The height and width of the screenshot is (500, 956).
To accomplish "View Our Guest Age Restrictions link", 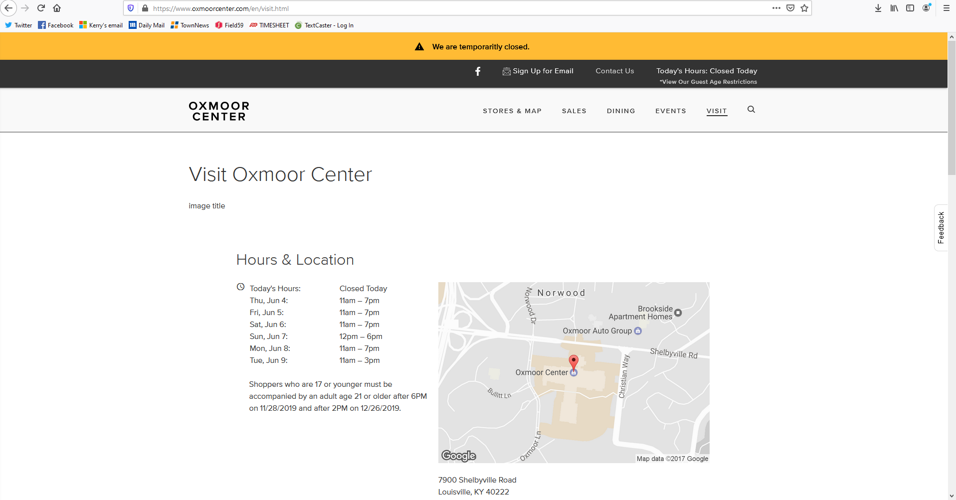I will [708, 82].
